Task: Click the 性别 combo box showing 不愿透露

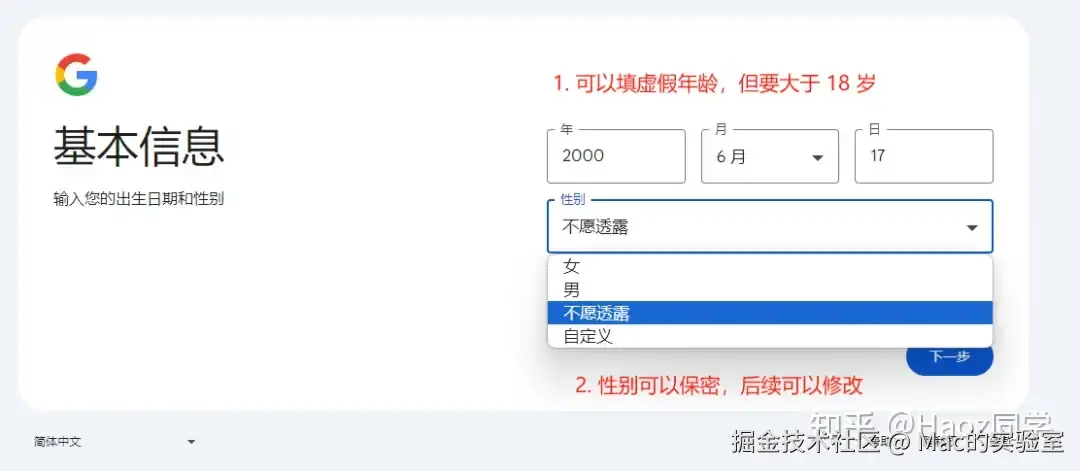Action: tap(769, 227)
